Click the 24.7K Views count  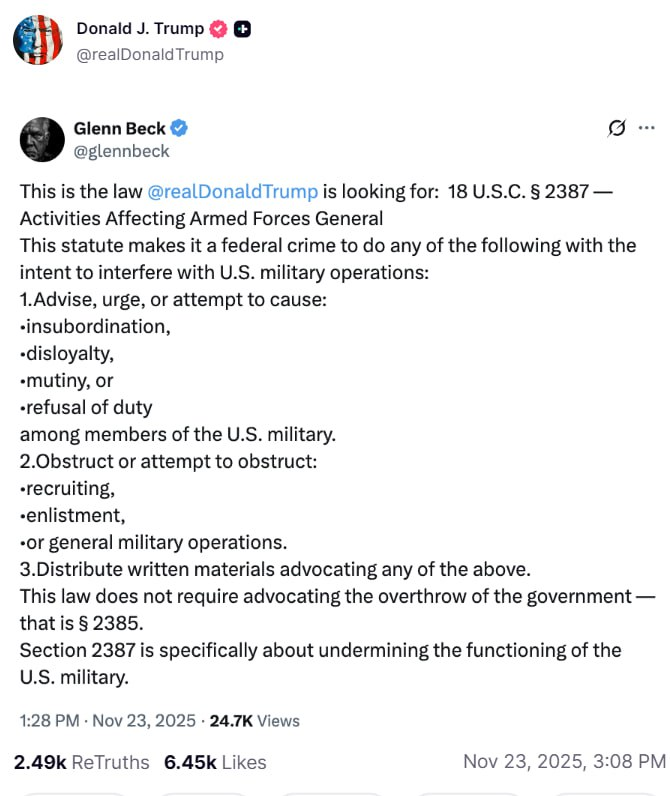[254, 720]
